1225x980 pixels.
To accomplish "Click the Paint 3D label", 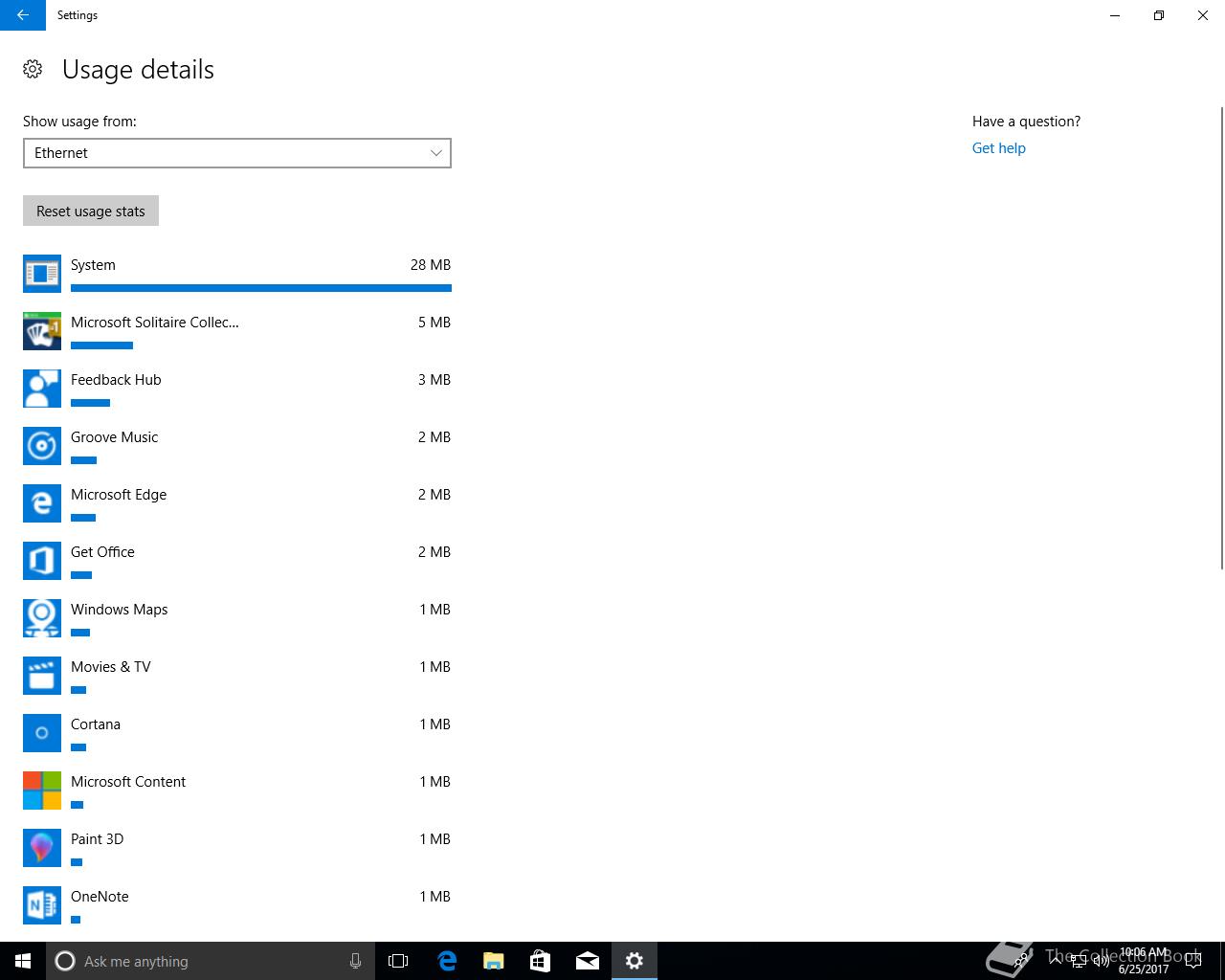I will tap(97, 839).
